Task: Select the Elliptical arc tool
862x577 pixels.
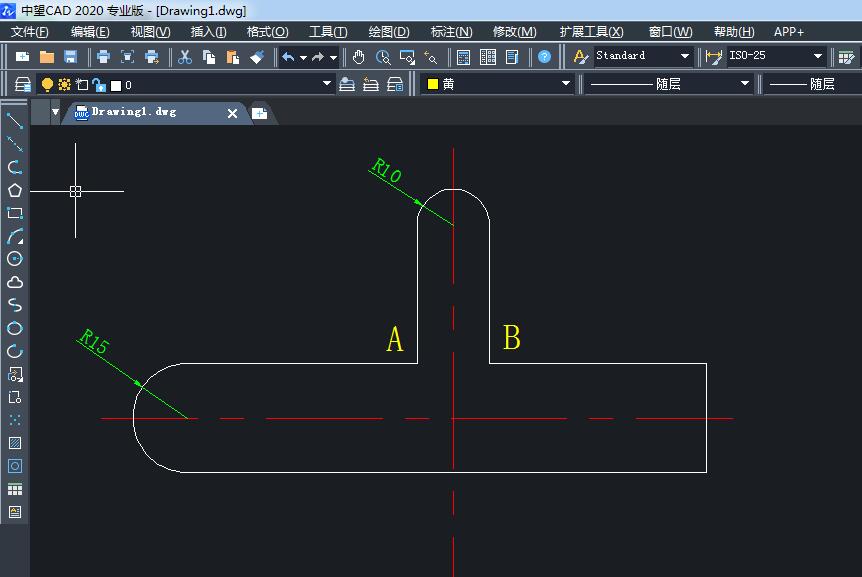Action: (x=15, y=351)
